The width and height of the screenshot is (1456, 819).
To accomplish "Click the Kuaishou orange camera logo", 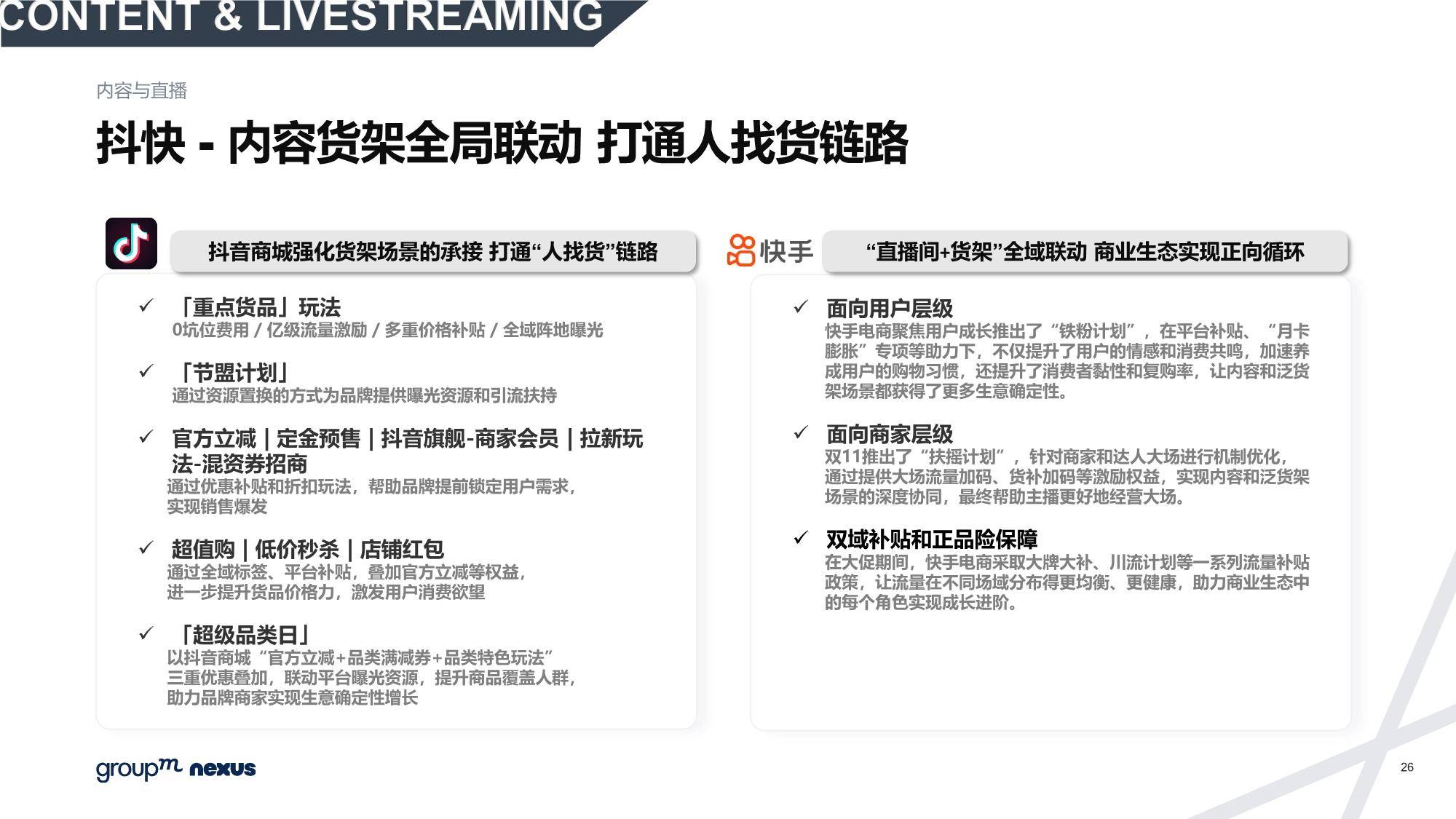I will (x=741, y=250).
